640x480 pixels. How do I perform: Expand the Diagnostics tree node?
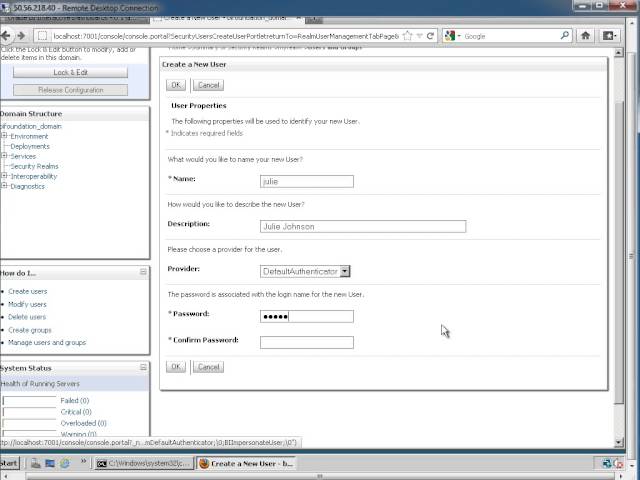click(x=4, y=186)
